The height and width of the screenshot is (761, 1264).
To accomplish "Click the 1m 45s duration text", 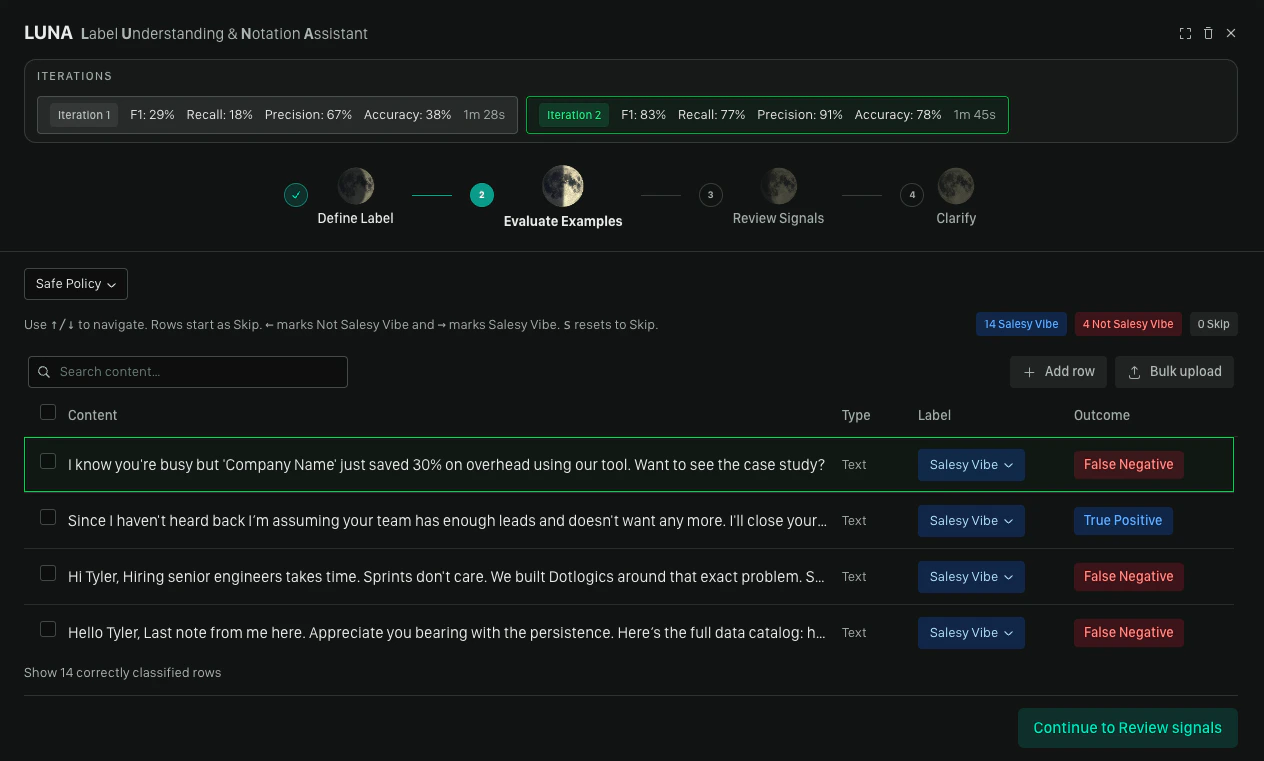I will pos(974,115).
